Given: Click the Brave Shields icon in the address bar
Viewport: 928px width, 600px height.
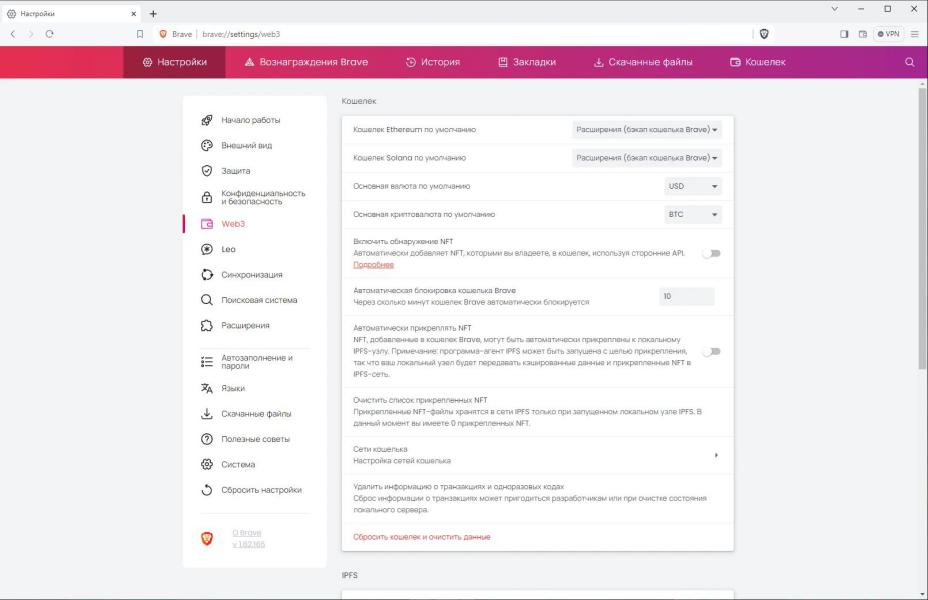Looking at the screenshot, I should [764, 34].
